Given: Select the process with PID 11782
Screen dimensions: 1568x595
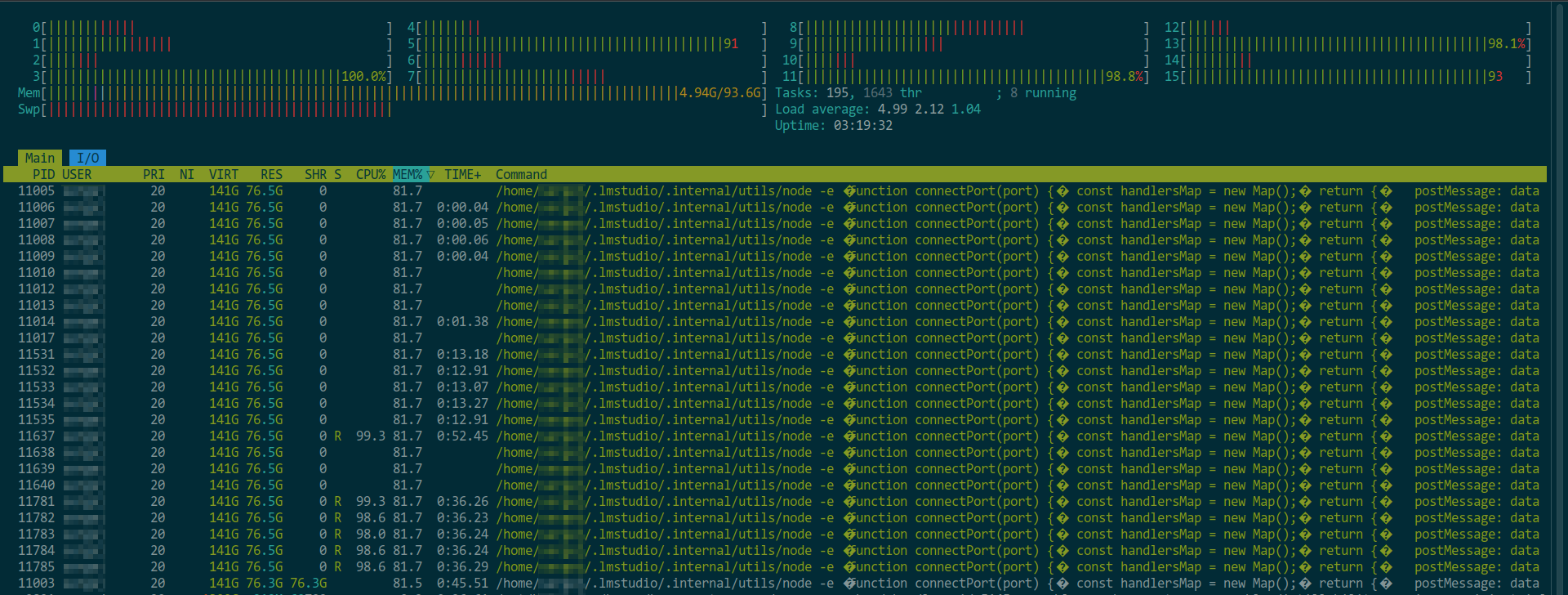Looking at the screenshot, I should point(775,518).
